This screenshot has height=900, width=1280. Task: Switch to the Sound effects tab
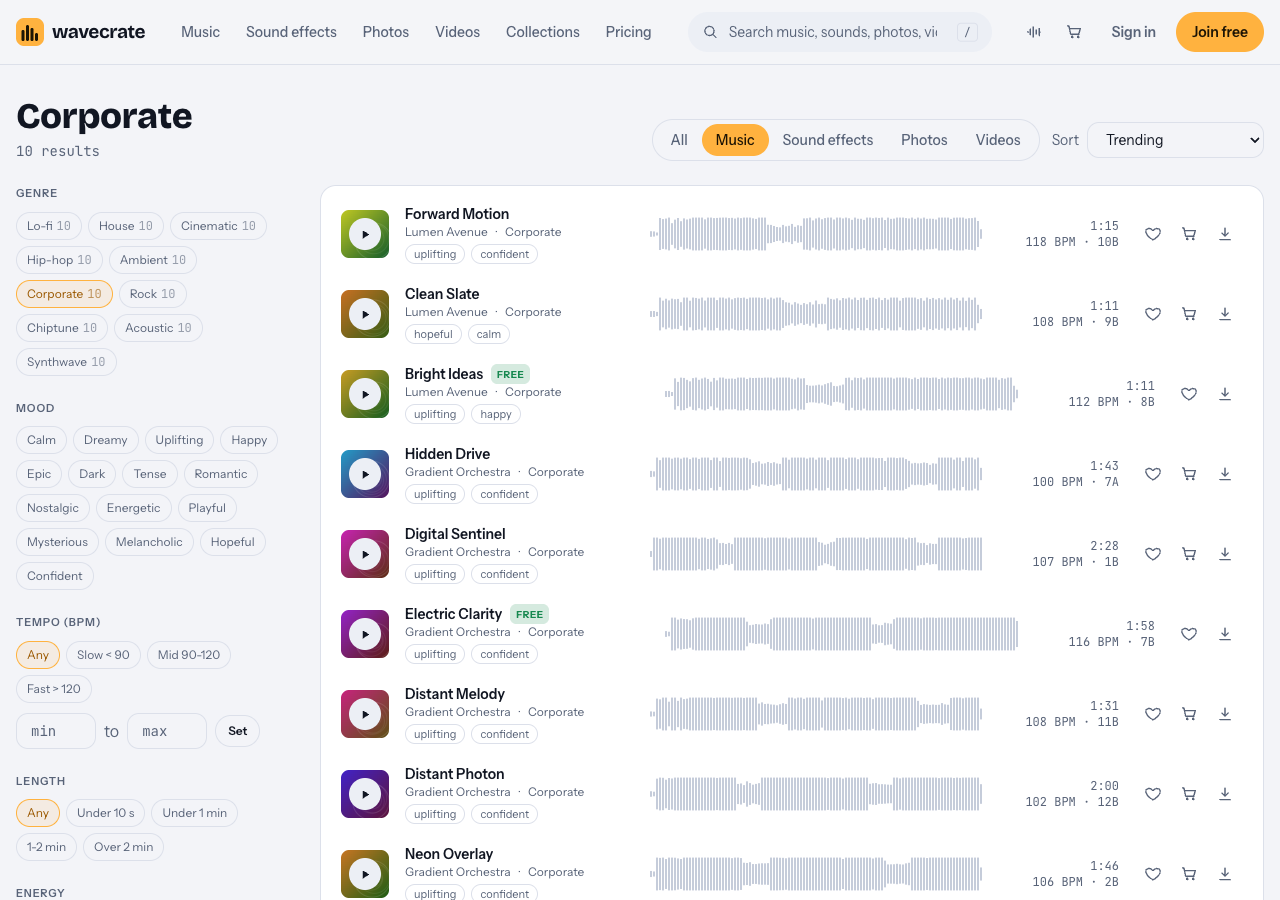(828, 140)
